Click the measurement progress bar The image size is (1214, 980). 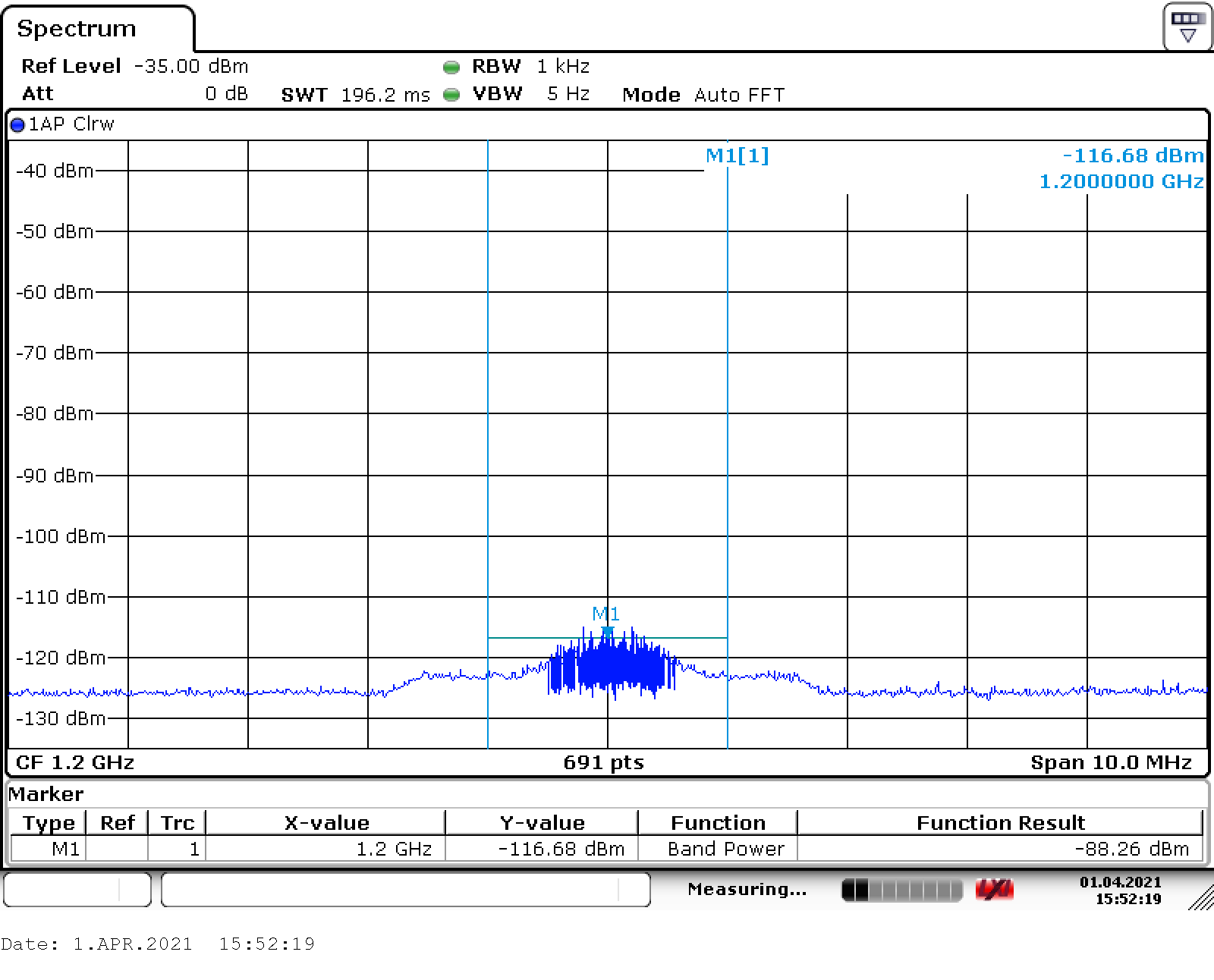(x=901, y=890)
